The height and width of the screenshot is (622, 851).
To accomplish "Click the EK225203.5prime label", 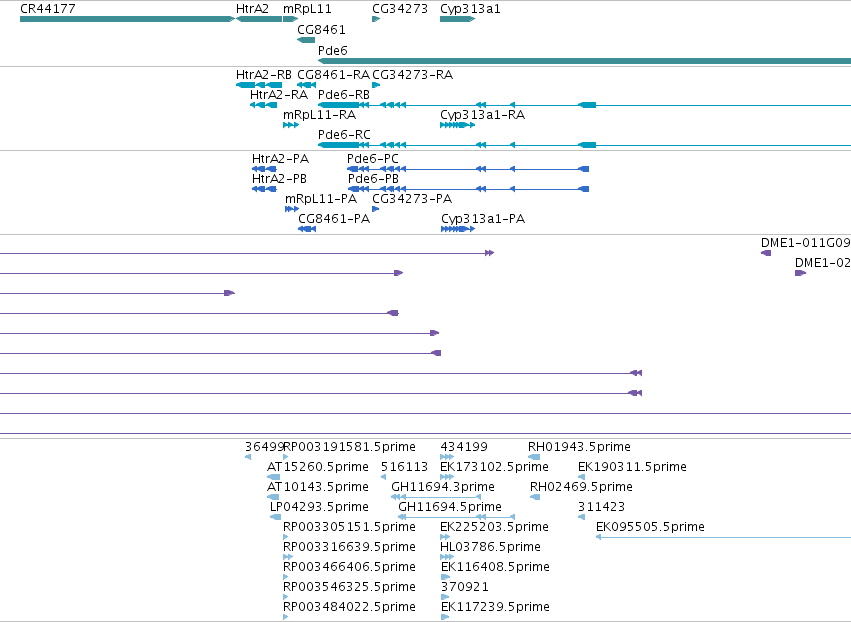I will pos(494,527).
